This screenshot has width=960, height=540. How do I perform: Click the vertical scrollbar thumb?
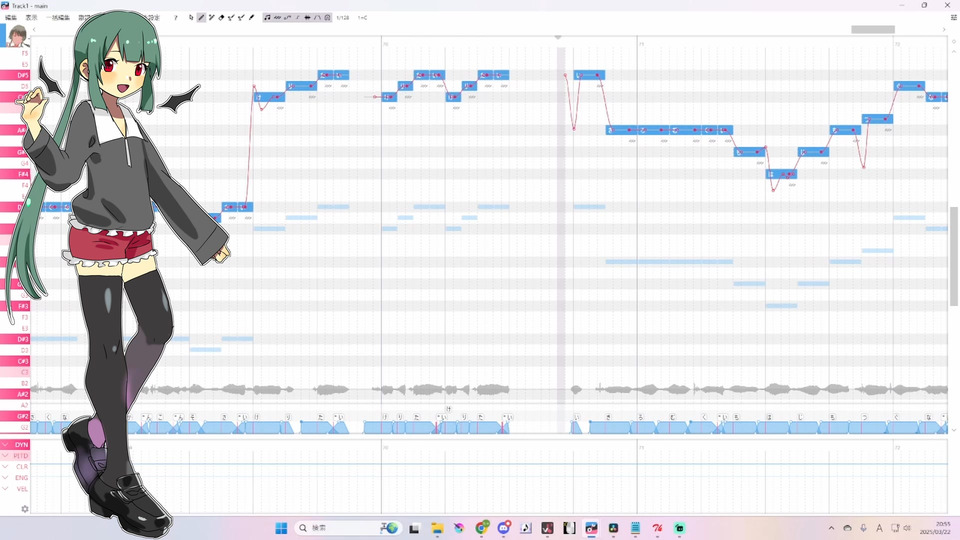pyautogui.click(x=954, y=257)
